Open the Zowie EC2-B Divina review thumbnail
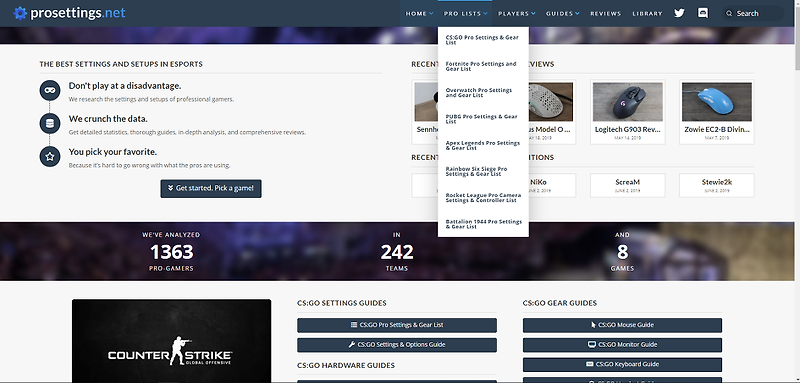The image size is (800, 383). (x=717, y=102)
